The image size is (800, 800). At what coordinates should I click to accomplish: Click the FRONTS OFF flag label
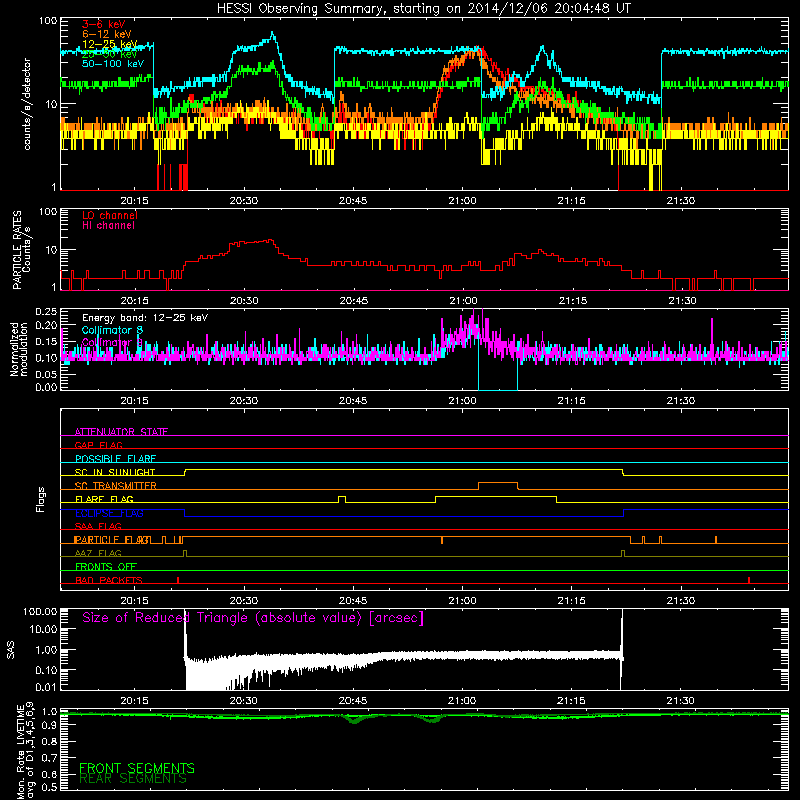coord(106,567)
